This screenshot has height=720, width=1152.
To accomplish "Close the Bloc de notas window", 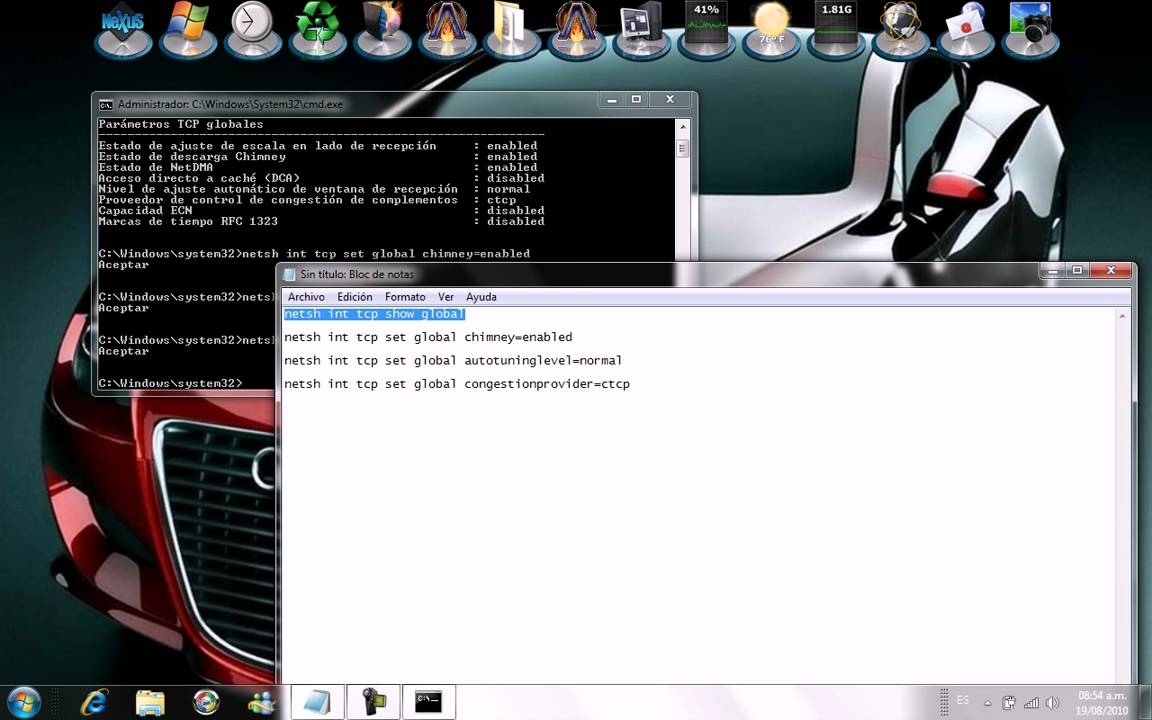I will click(1111, 270).
